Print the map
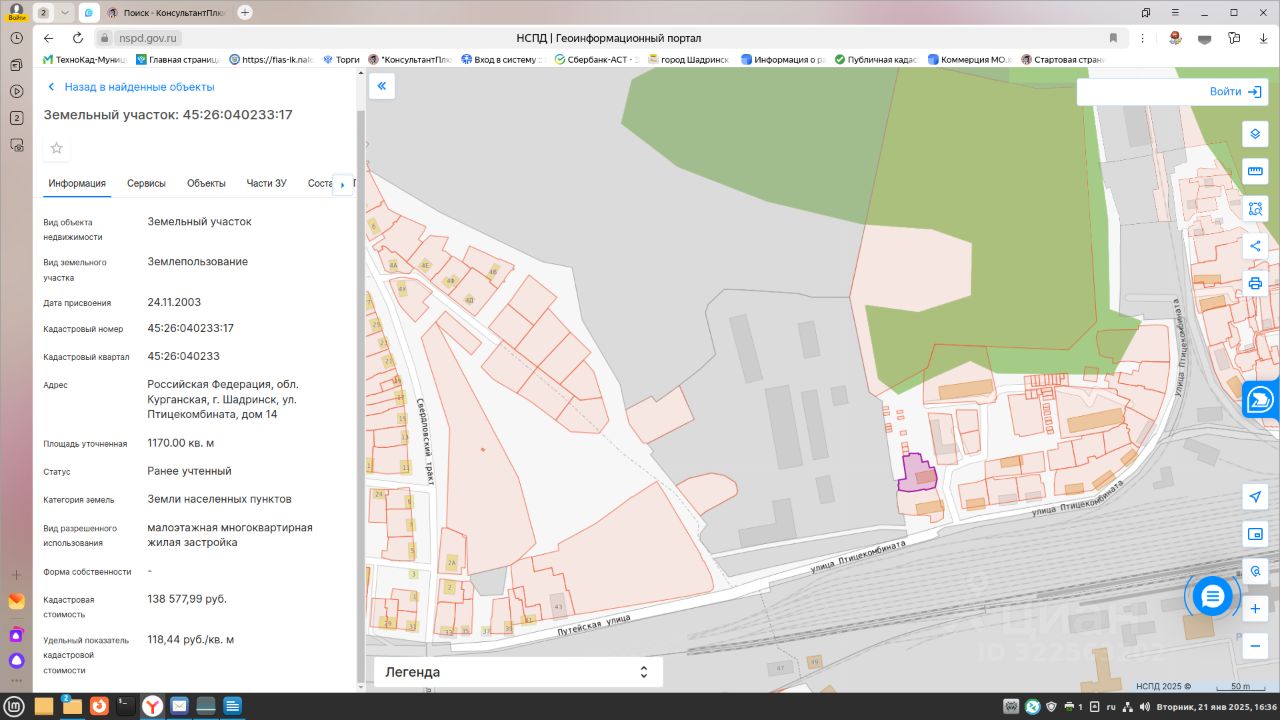This screenshot has height=720, width=1280. 1255,283
